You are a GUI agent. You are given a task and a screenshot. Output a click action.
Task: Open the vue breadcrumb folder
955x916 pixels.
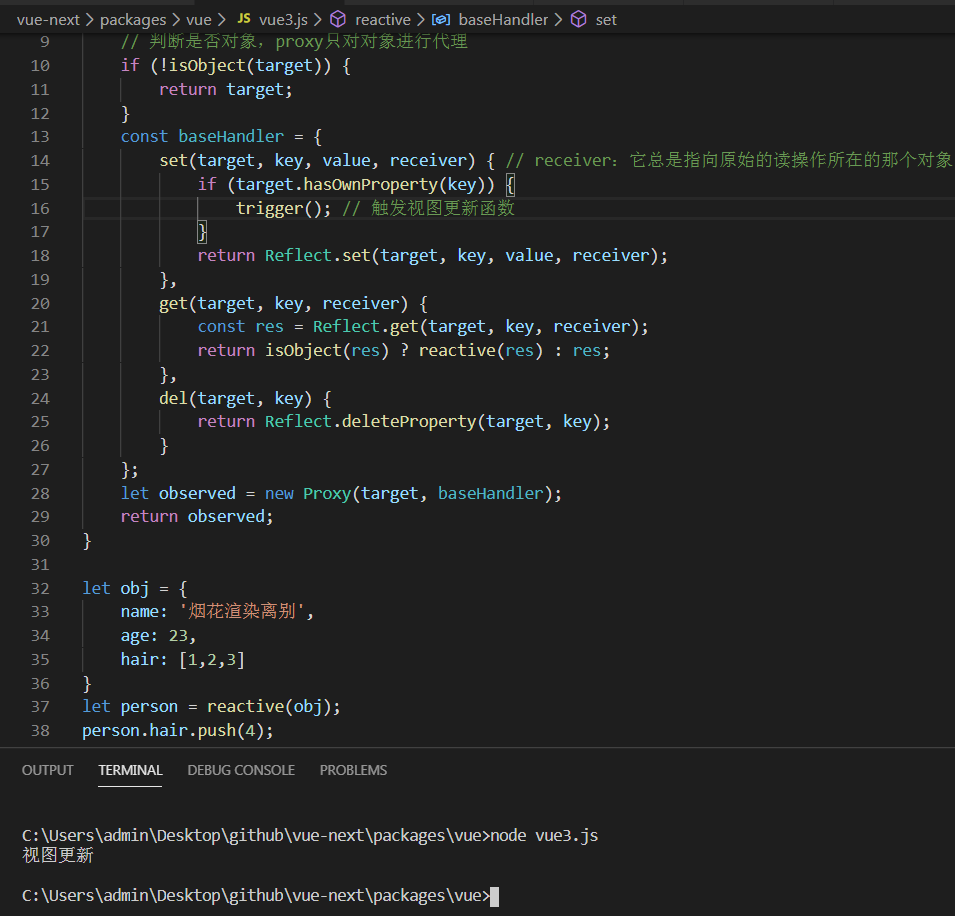[199, 20]
